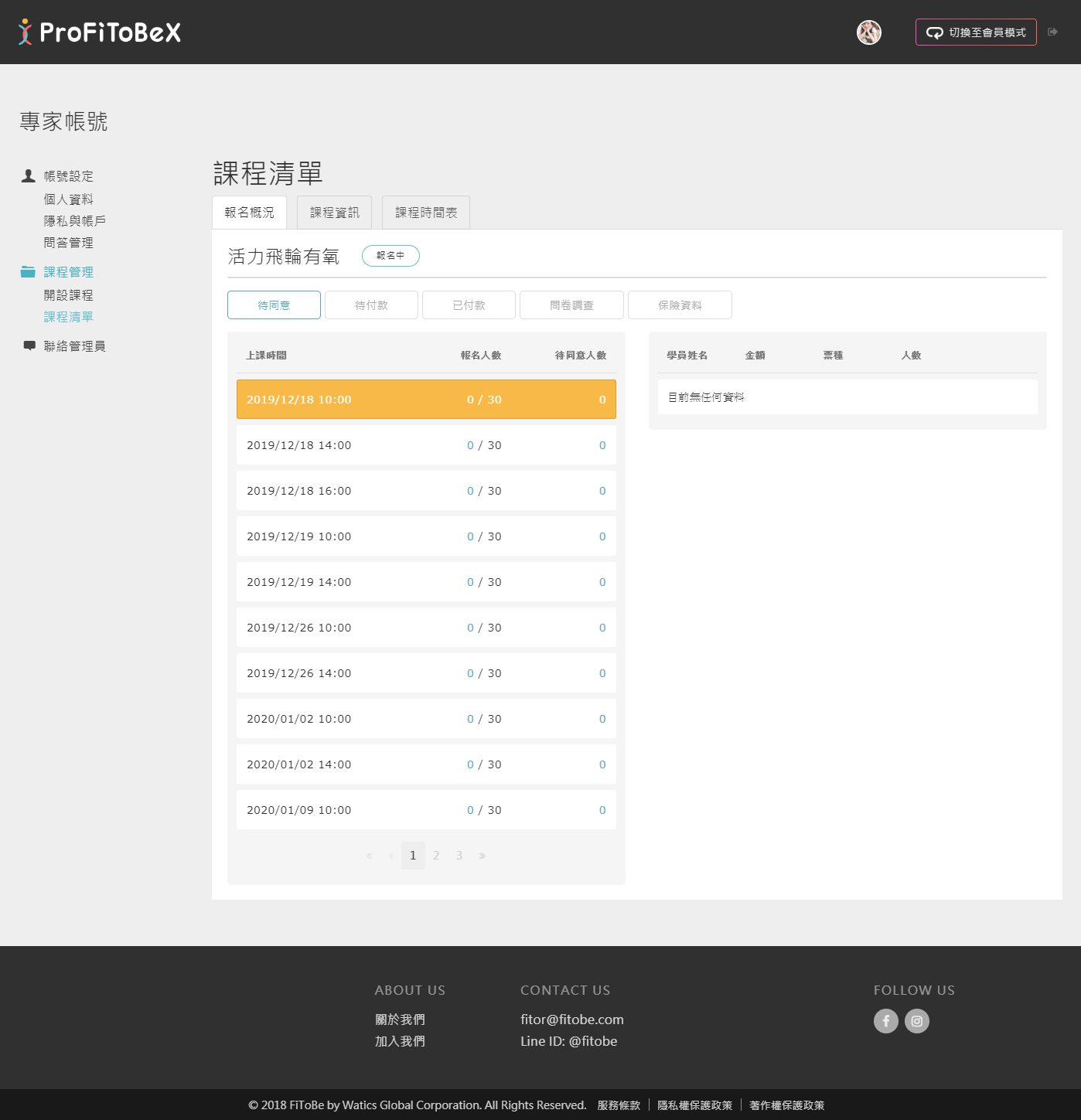The height and width of the screenshot is (1120, 1081).
Task: Switch to 切換至會員模式 member mode
Action: pos(976,32)
